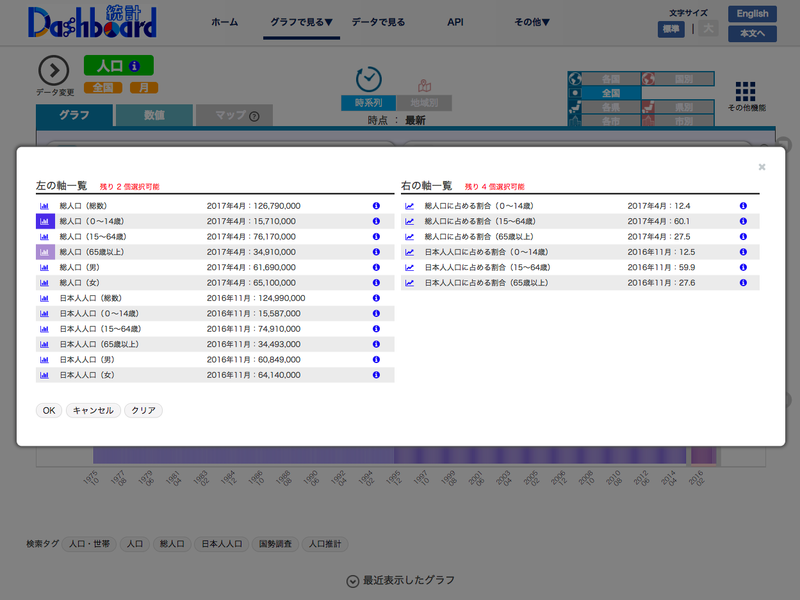Open info icon for 日本人人口に占める割合（65歳以上）
The width and height of the screenshot is (800, 600).
[x=743, y=283]
